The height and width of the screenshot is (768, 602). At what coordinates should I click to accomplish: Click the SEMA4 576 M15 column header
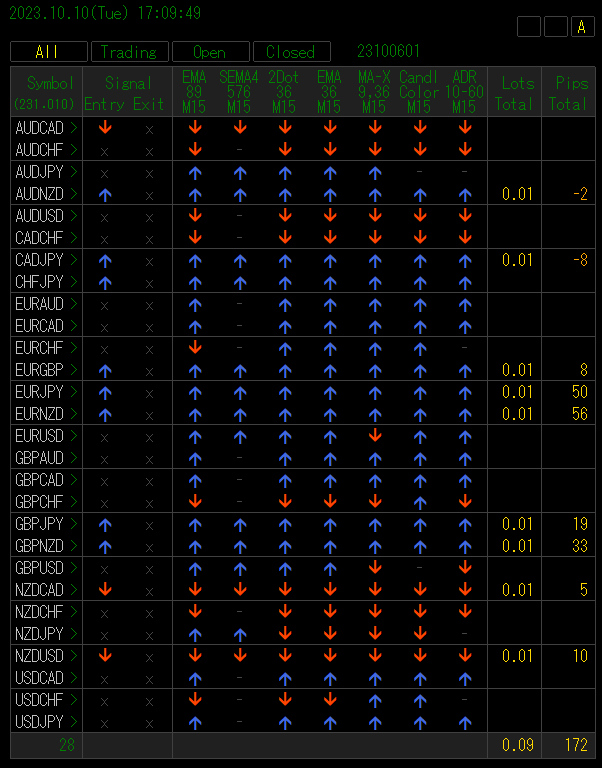[239, 92]
